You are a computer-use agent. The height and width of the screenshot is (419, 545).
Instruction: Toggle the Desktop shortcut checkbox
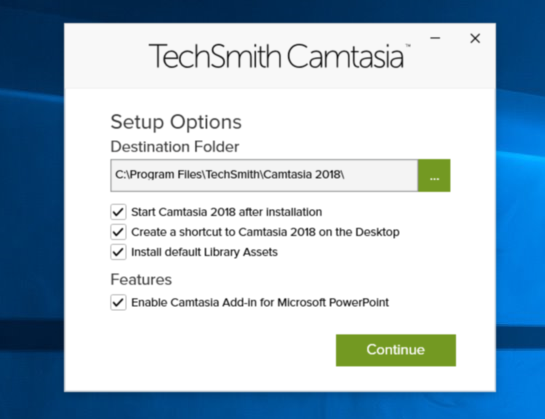[x=118, y=232]
